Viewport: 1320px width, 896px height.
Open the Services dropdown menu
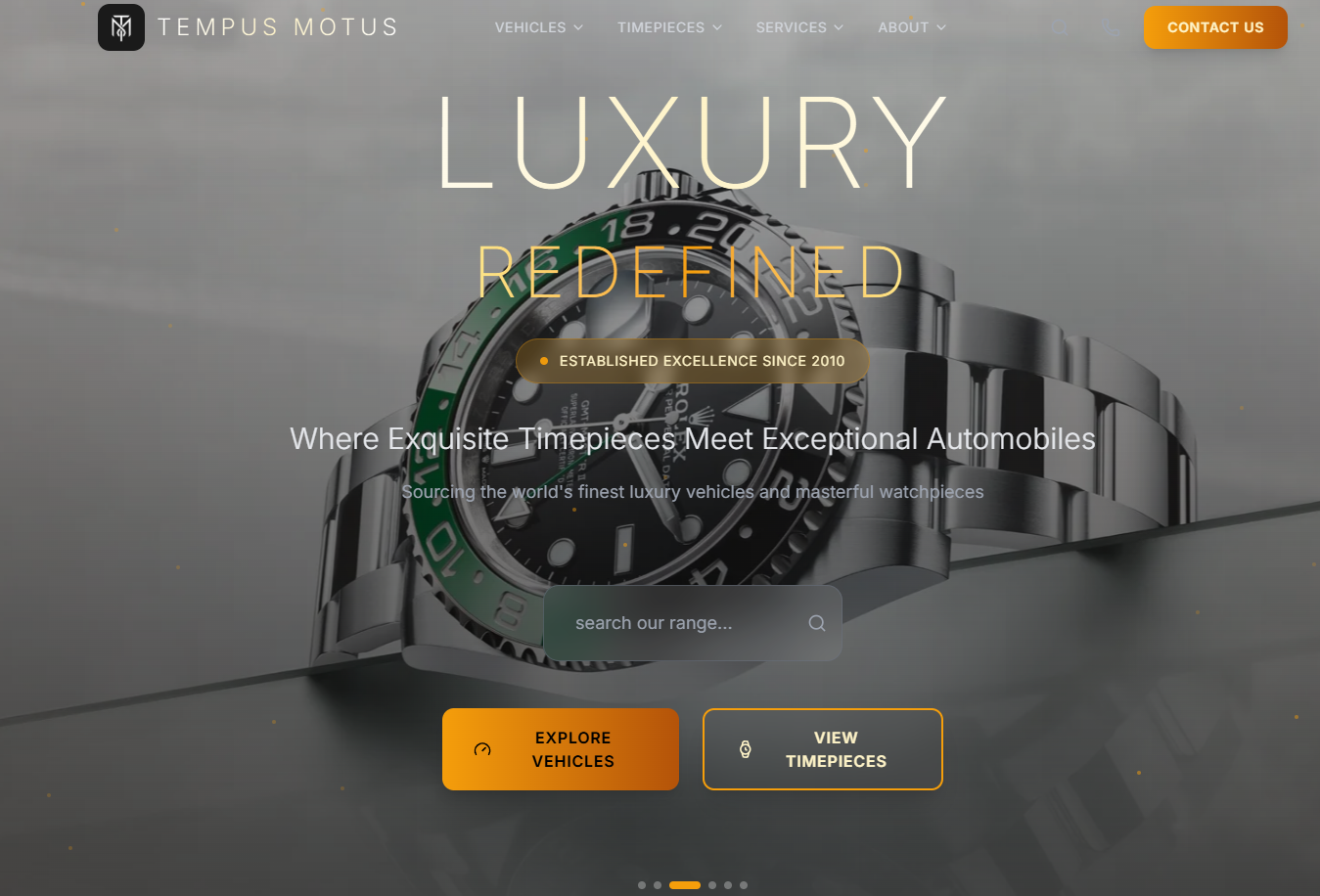click(x=799, y=27)
